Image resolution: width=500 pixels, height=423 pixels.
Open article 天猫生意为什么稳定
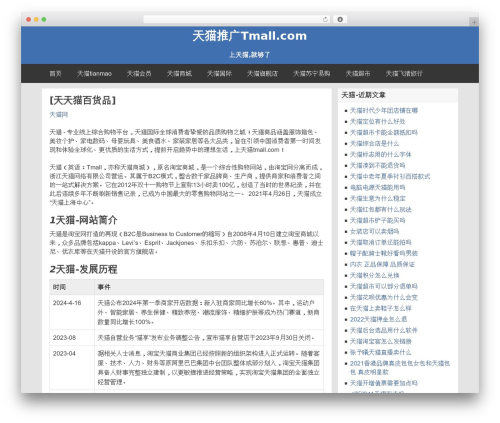coord(378,198)
